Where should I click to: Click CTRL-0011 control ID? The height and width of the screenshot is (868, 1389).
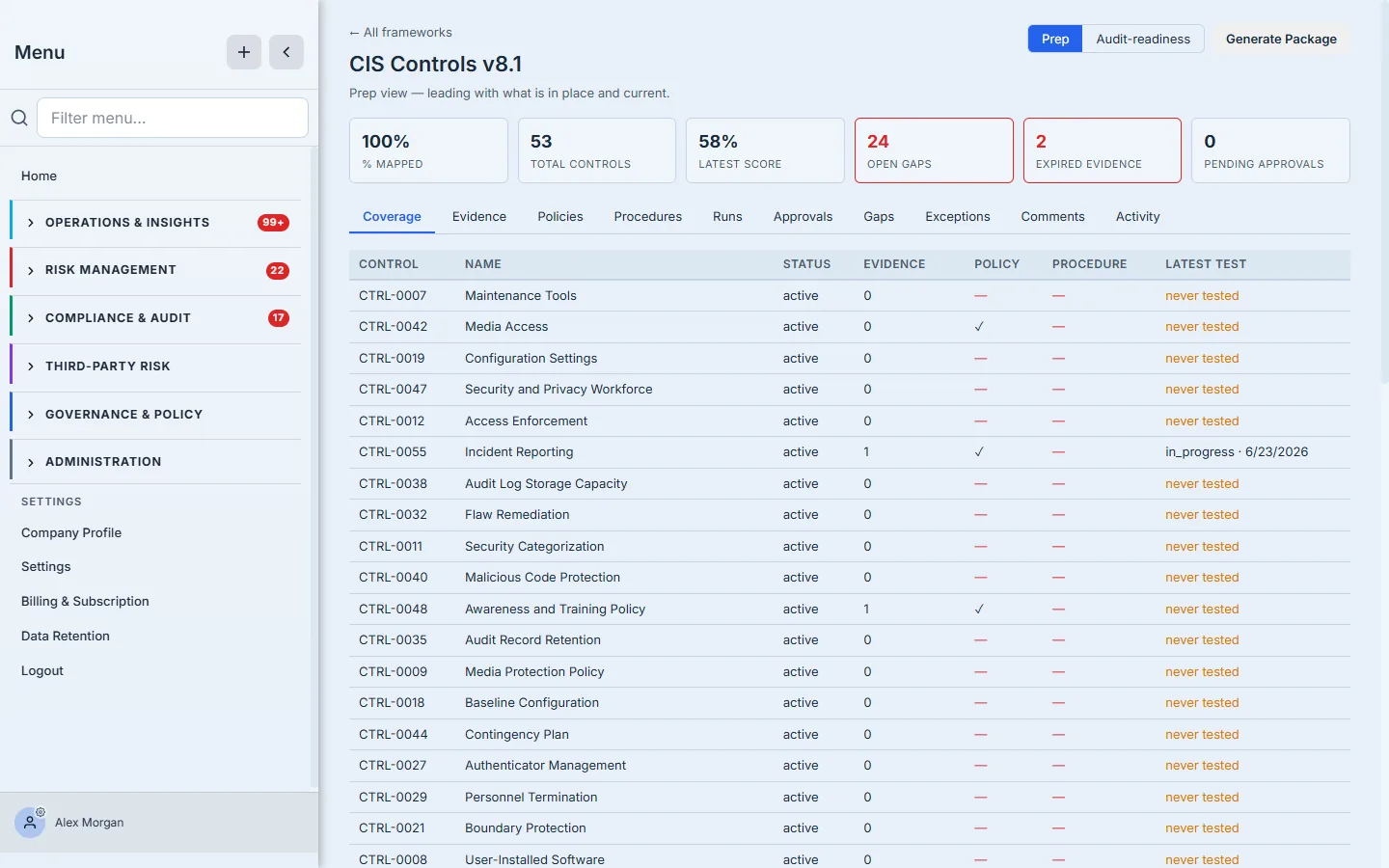click(391, 547)
